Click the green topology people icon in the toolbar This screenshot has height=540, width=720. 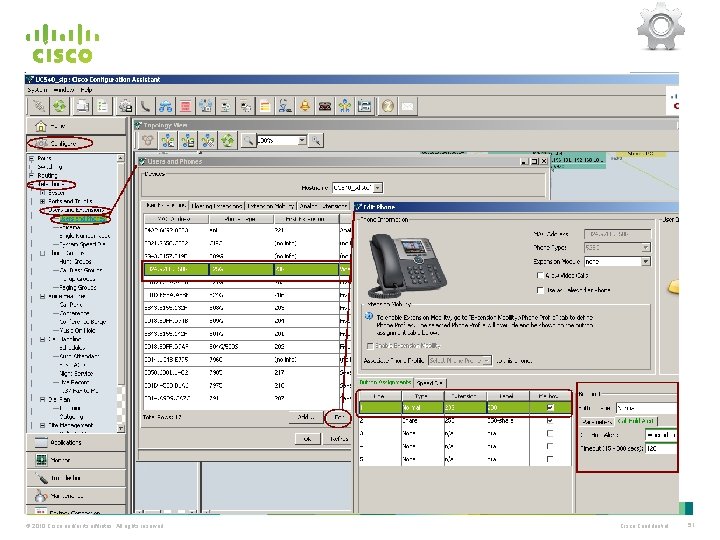(x=345, y=107)
